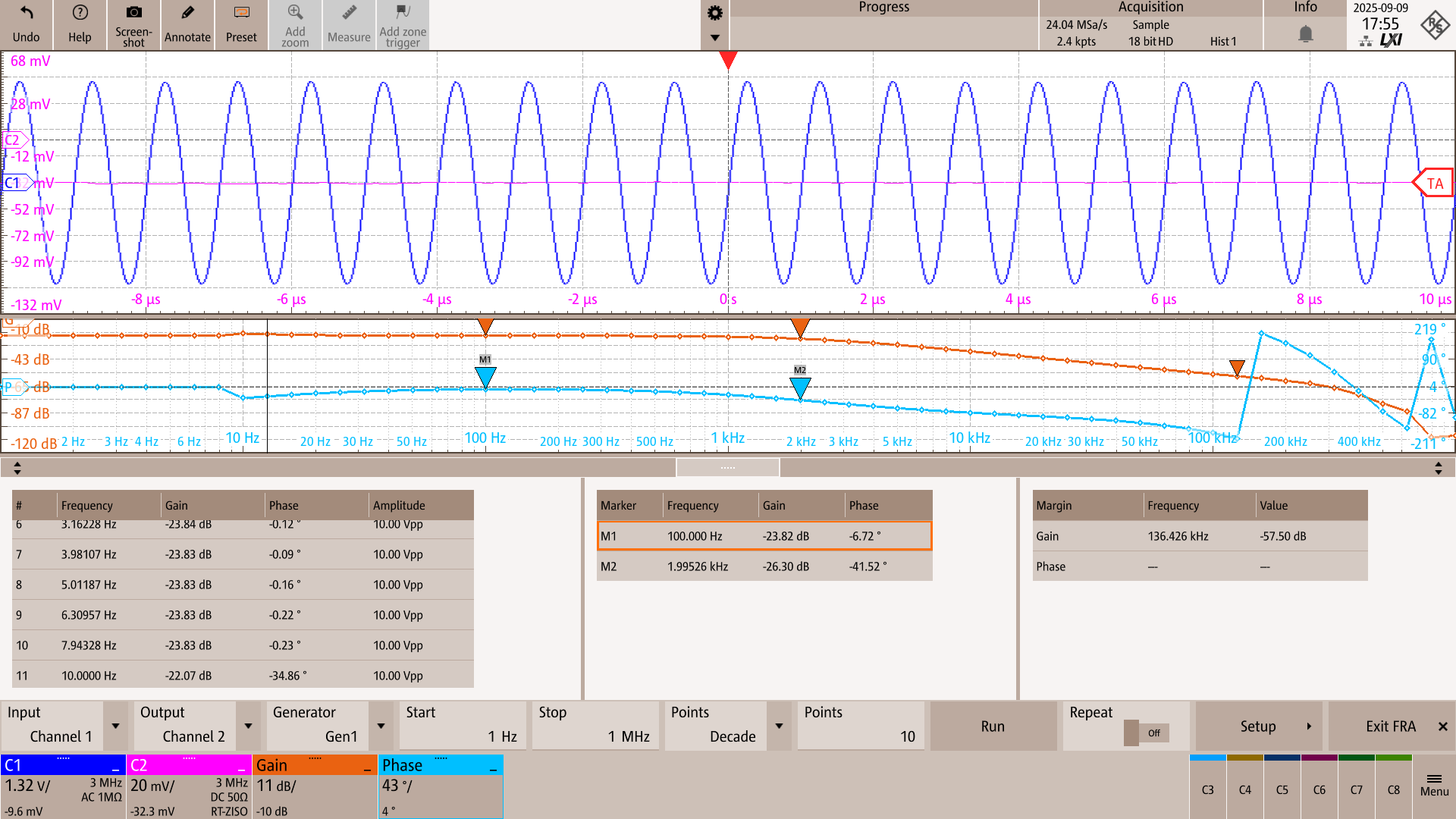Click Exit FRA button

(1391, 726)
